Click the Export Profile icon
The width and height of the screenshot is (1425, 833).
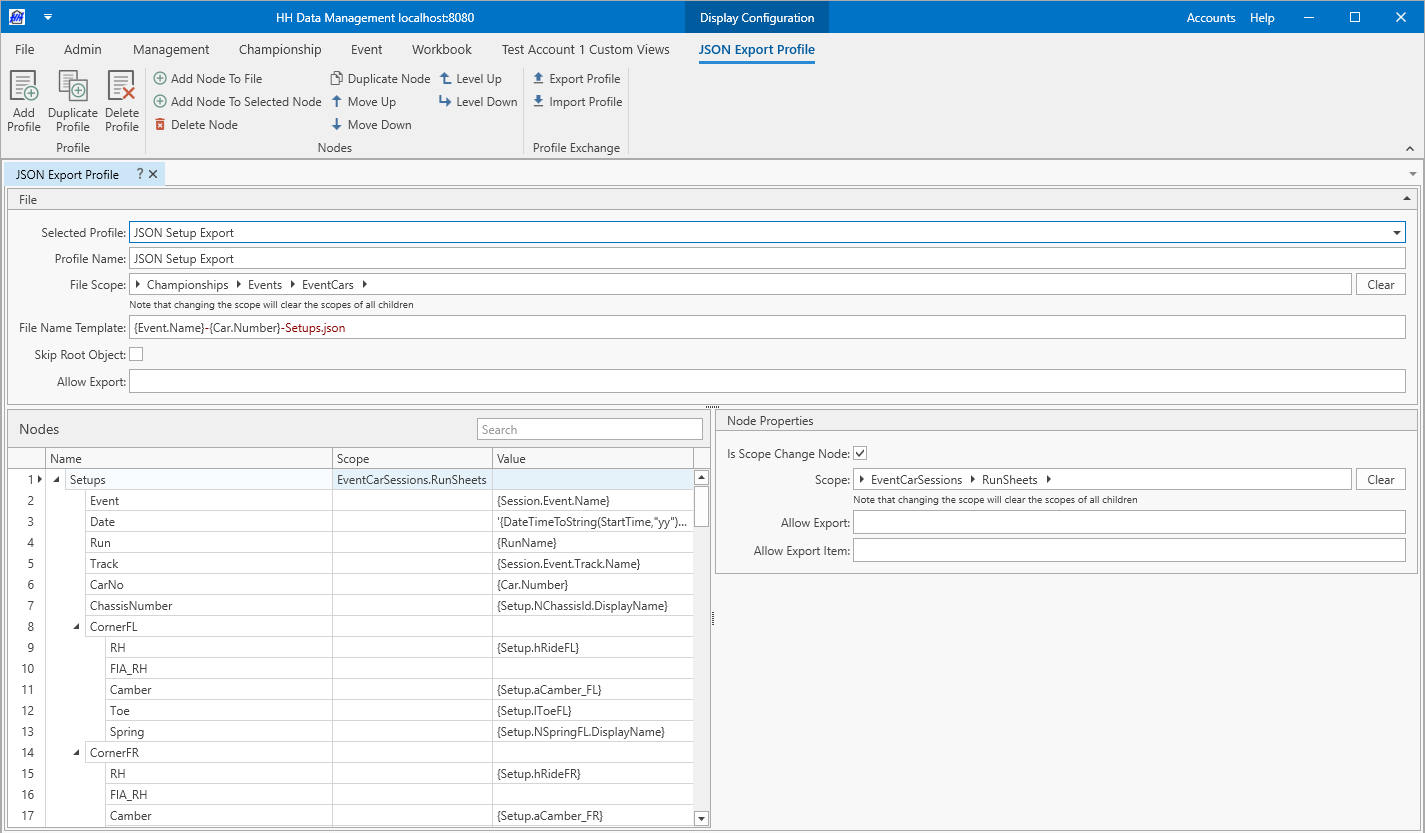[539, 79]
